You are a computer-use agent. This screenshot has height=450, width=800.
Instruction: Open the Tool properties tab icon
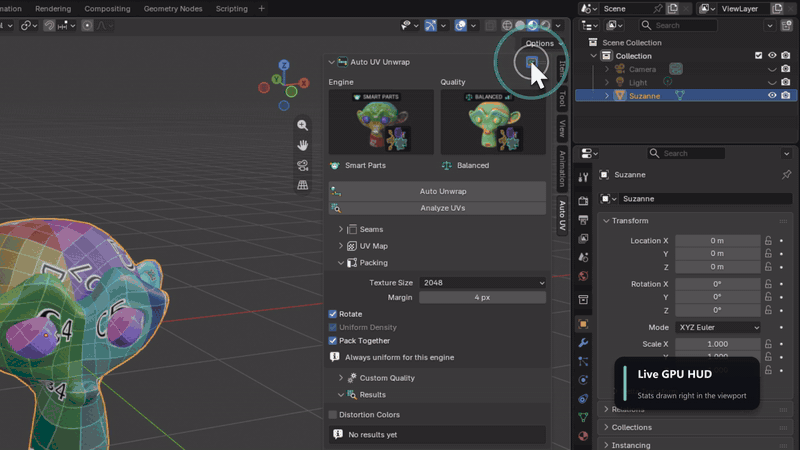coord(583,177)
